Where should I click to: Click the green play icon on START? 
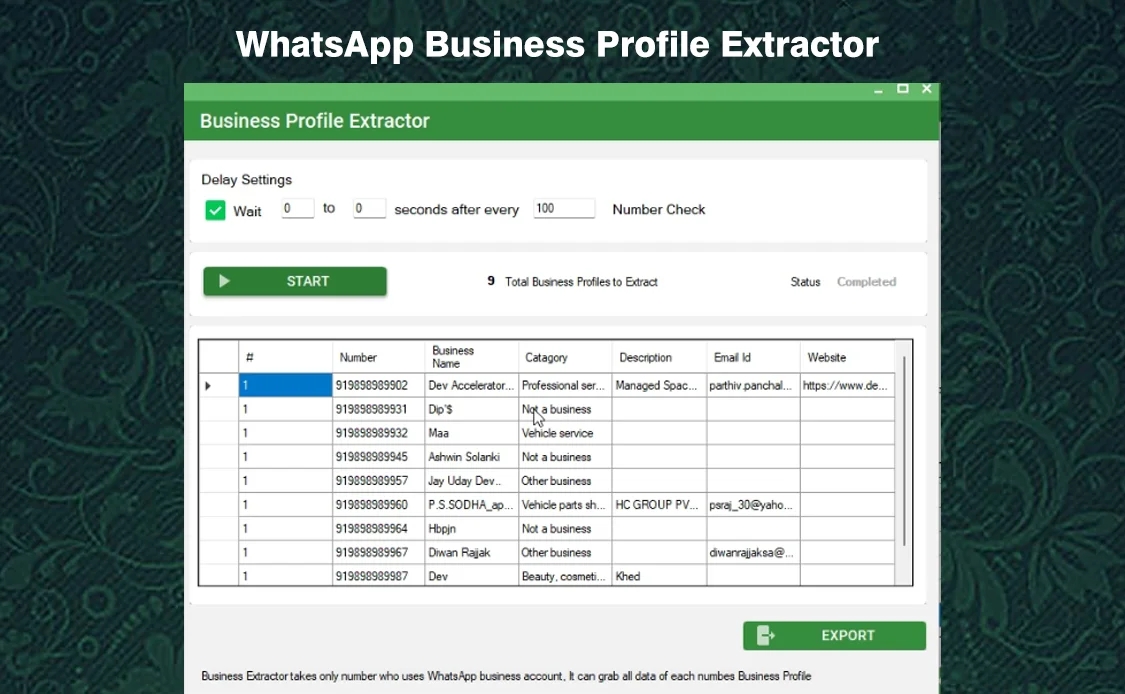(225, 281)
